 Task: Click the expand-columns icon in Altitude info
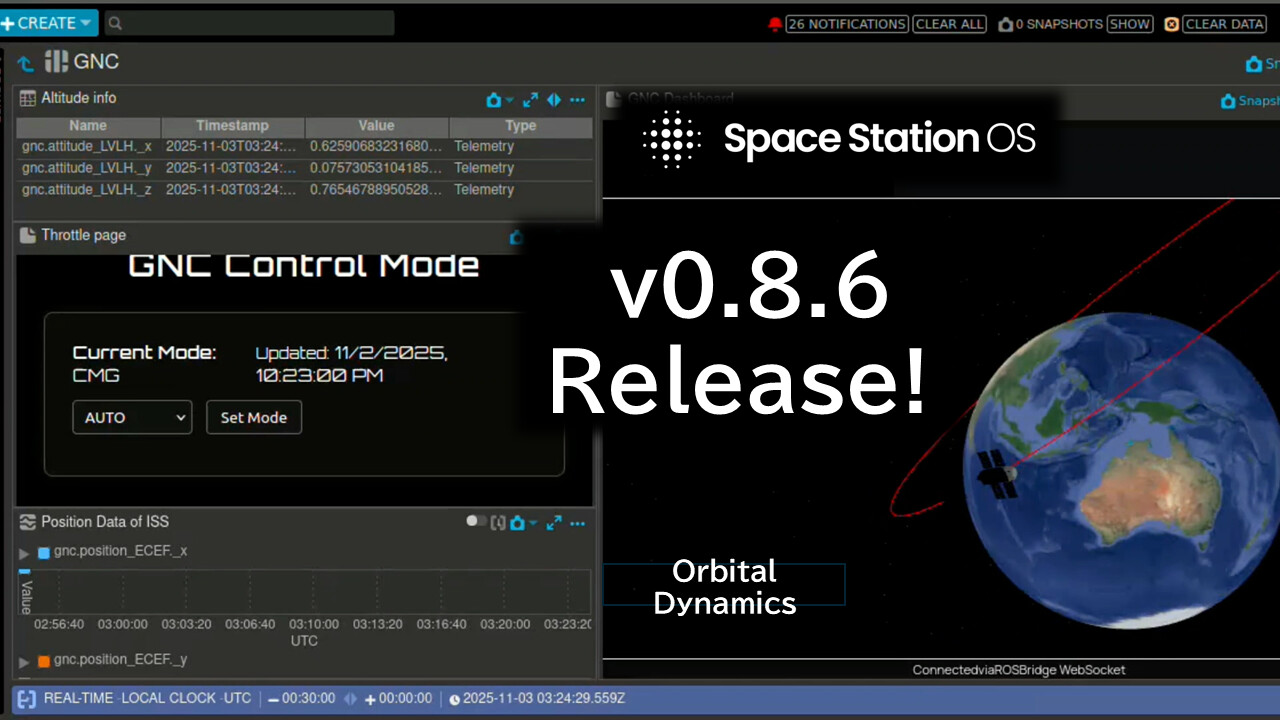pyautogui.click(x=553, y=100)
